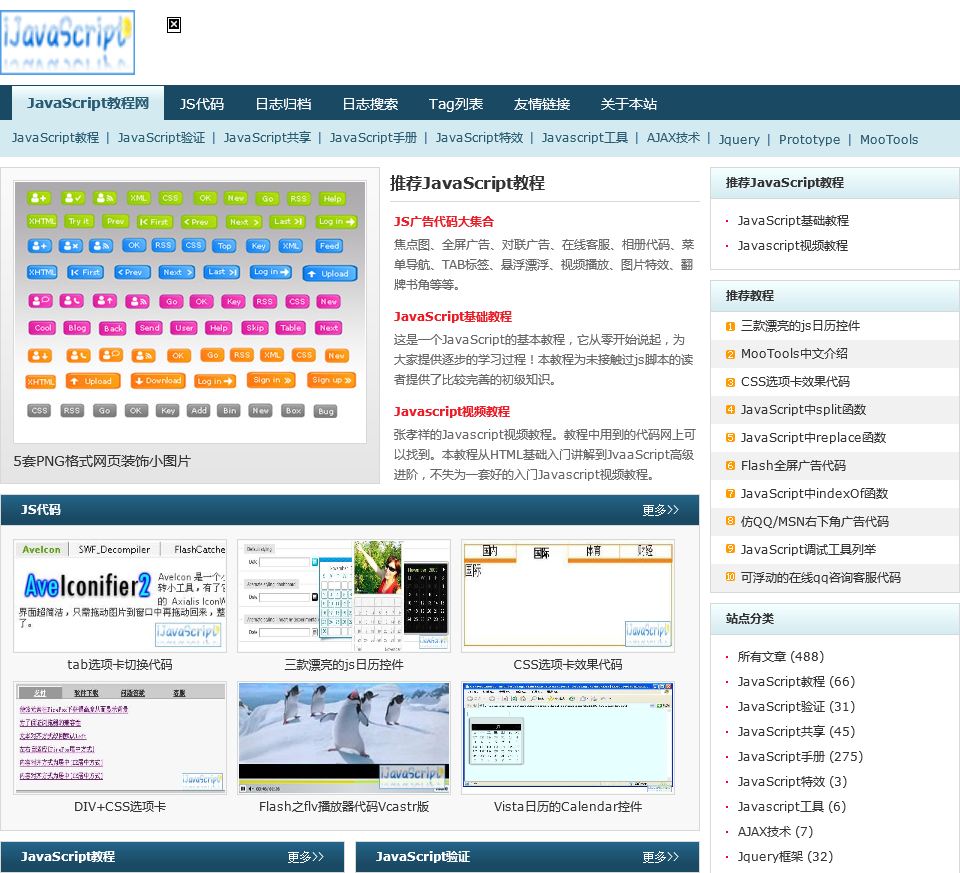960x873 pixels.
Task: Click Flash之flv播放器代码Vcastr版 caption
Action: coord(343,806)
